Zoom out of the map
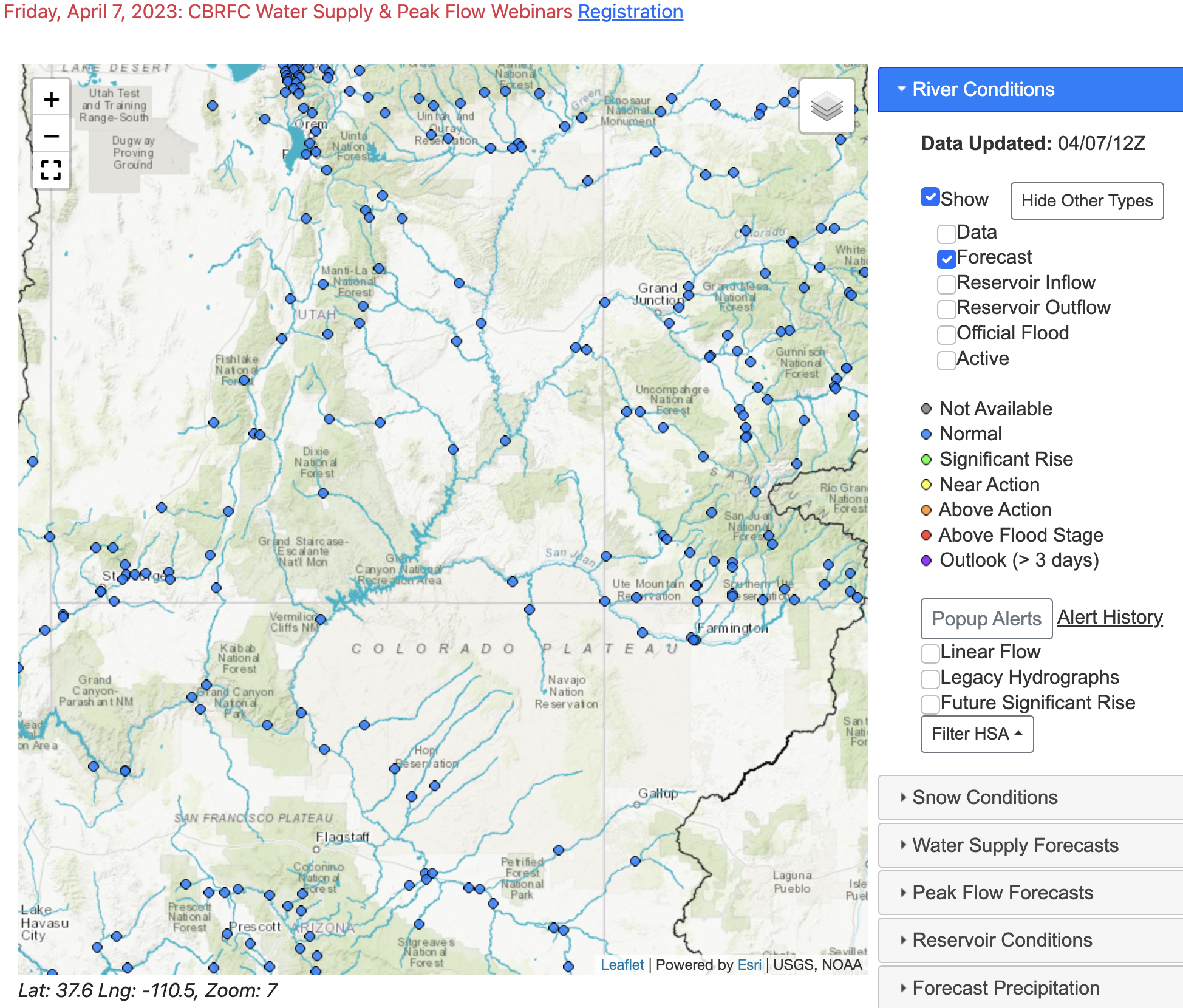This screenshot has width=1183, height=1008. [x=52, y=135]
